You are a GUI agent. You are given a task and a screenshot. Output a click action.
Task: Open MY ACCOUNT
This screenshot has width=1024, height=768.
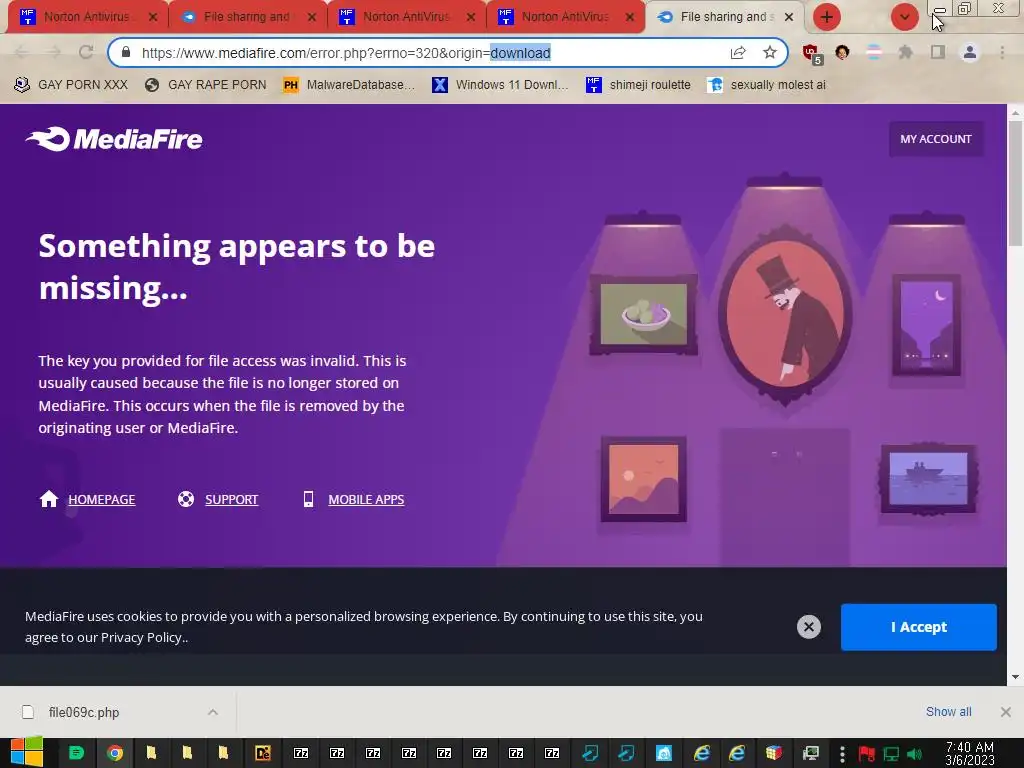point(936,138)
